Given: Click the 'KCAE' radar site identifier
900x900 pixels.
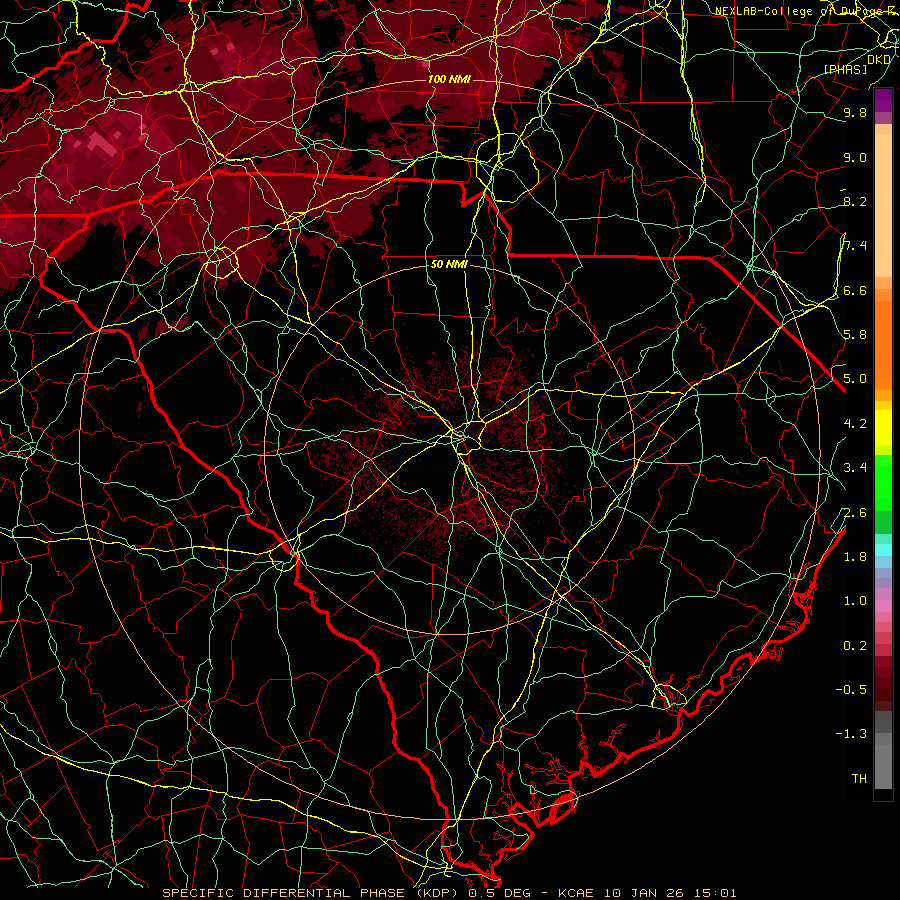Looking at the screenshot, I should pos(577,893).
